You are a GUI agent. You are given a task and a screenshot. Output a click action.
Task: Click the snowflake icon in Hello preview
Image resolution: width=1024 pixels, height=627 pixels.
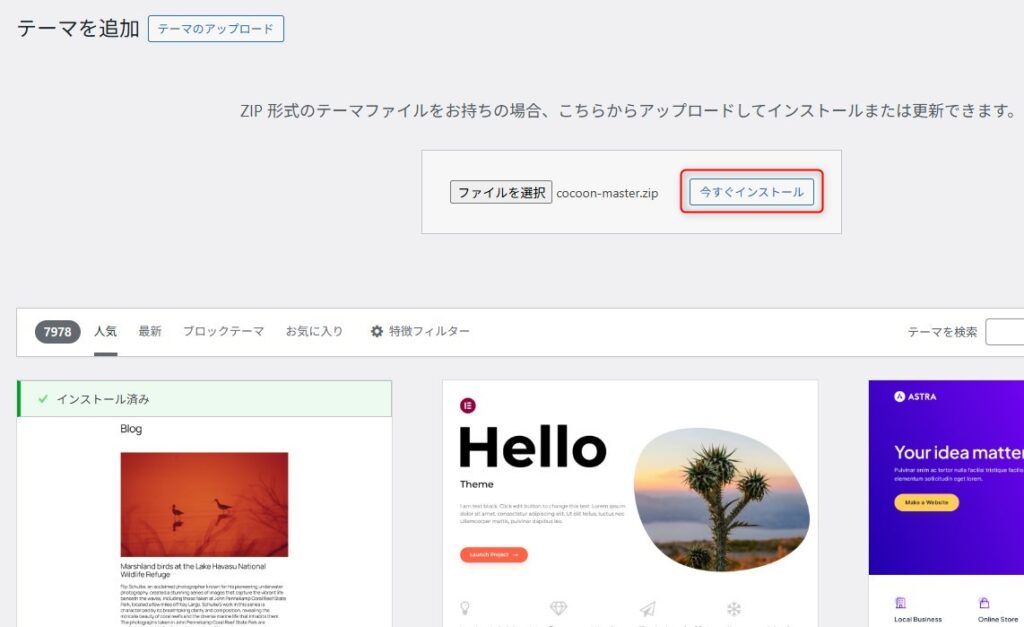point(734,608)
